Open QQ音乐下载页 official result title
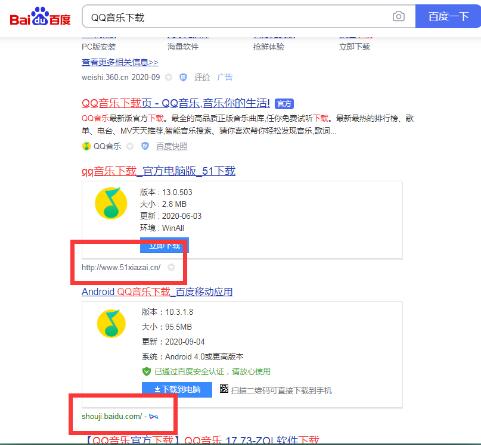The width and height of the screenshot is (481, 445). tap(176, 103)
